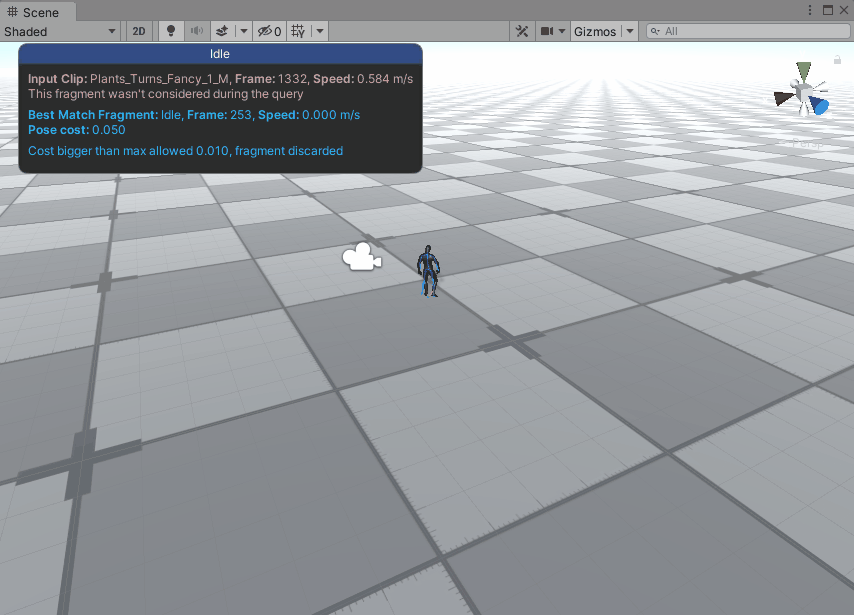Screen dimensions: 854x615
Task: Toggle hidden objects visibility eye icon
Action: tap(270, 32)
